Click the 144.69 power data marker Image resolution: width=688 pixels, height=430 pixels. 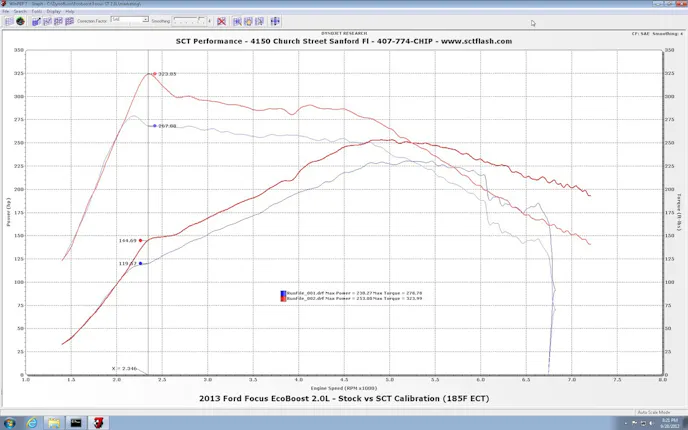pos(141,240)
